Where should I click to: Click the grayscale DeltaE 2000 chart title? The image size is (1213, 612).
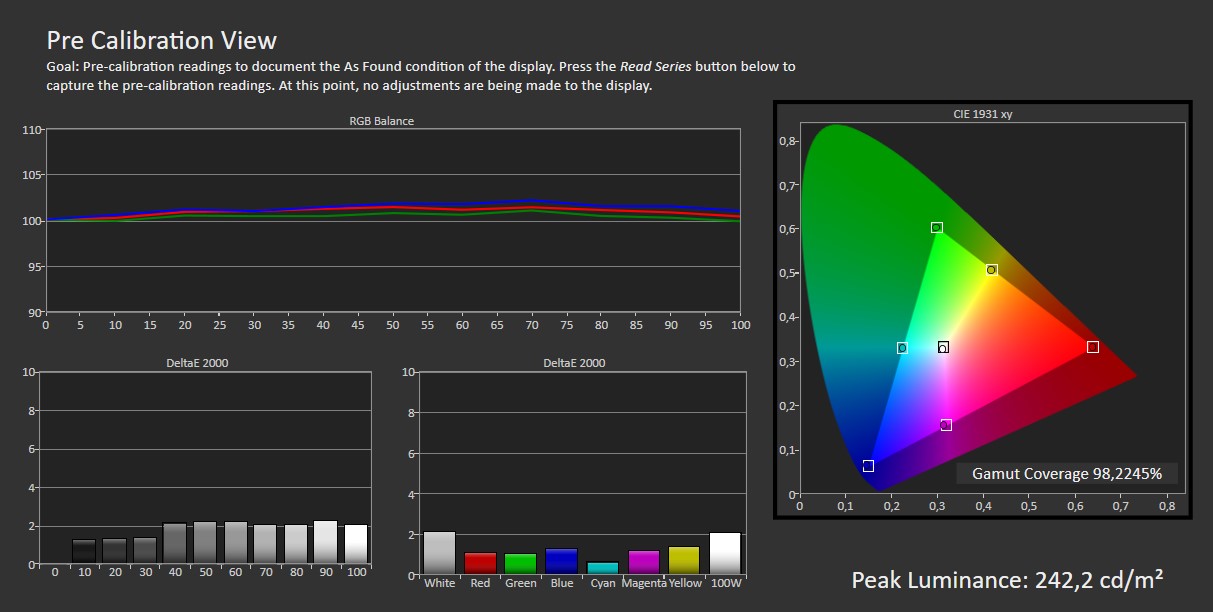(195, 363)
